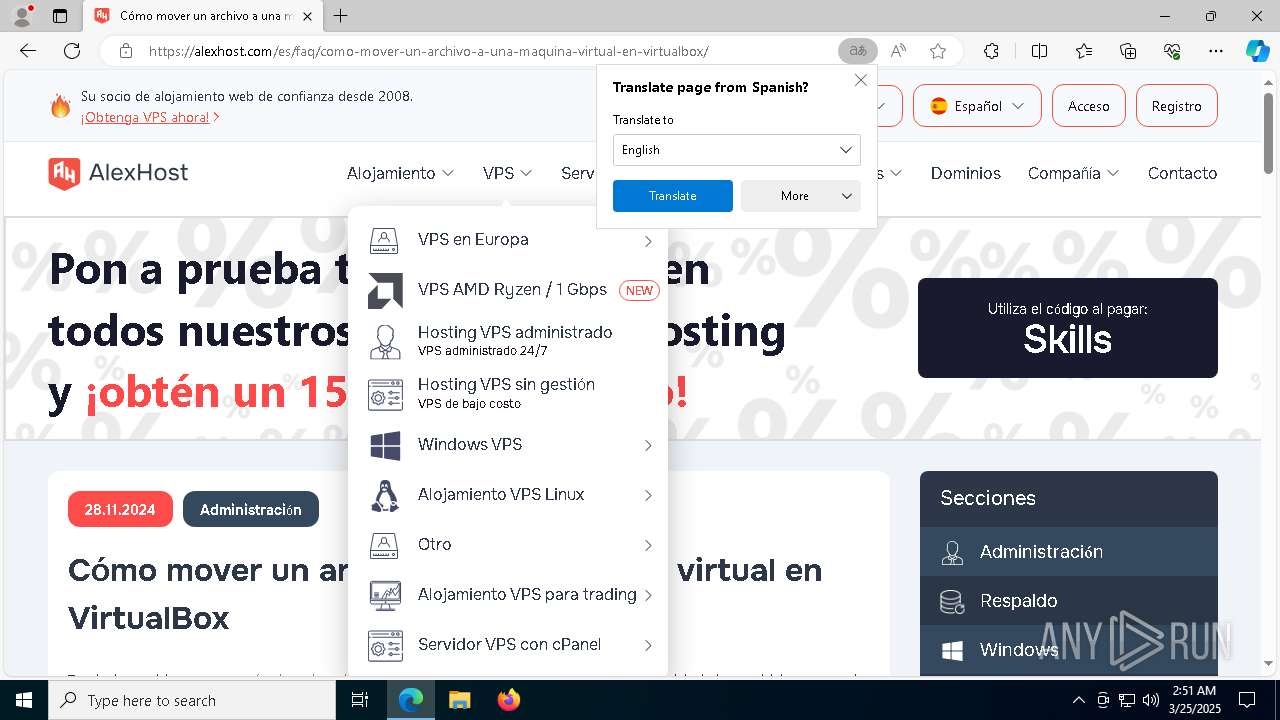This screenshot has width=1280, height=720.
Task: Open Settings and more ellipsis
Action: pyautogui.click(x=1216, y=51)
